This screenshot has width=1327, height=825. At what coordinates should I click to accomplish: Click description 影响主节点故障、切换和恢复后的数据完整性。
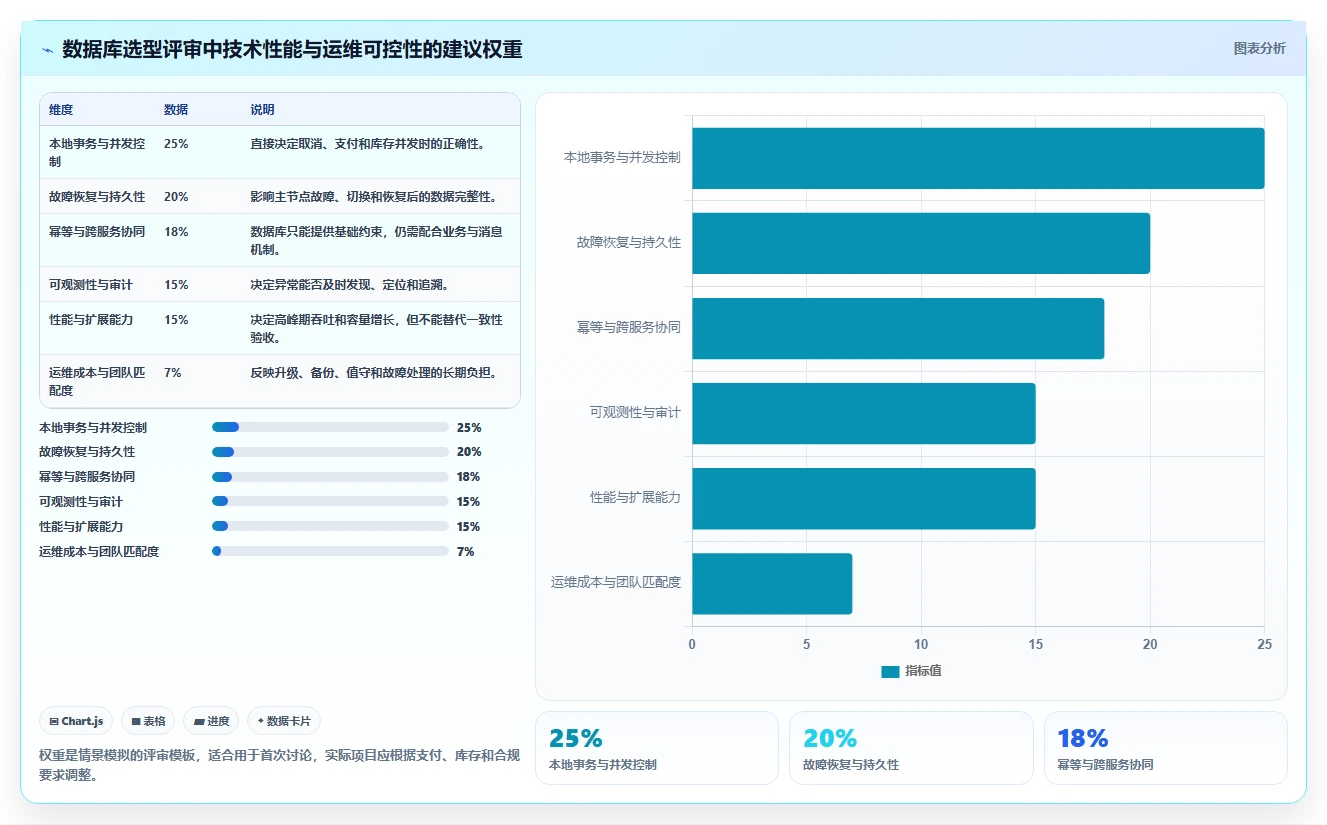coord(374,197)
